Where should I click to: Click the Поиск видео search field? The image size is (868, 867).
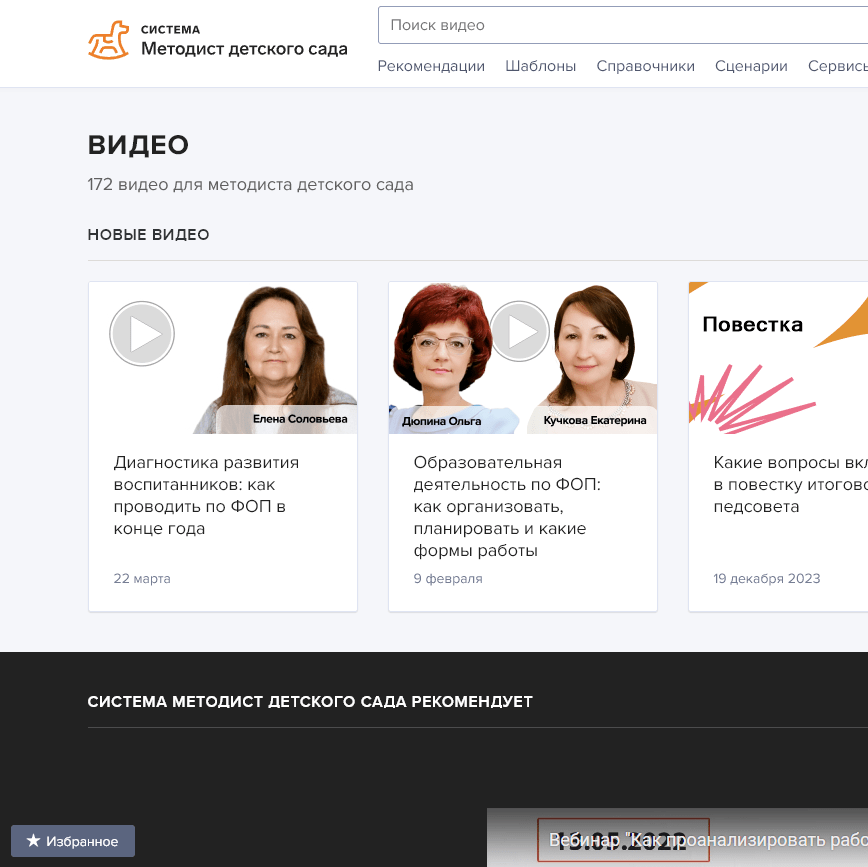(x=623, y=25)
